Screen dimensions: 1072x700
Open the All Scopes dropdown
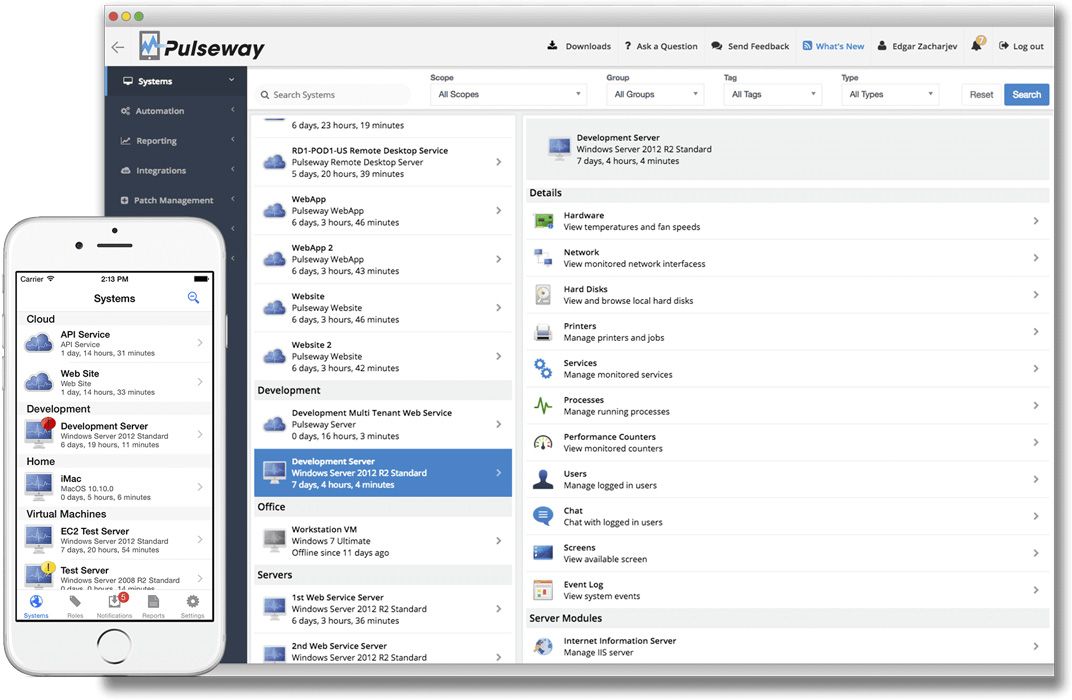(x=508, y=95)
